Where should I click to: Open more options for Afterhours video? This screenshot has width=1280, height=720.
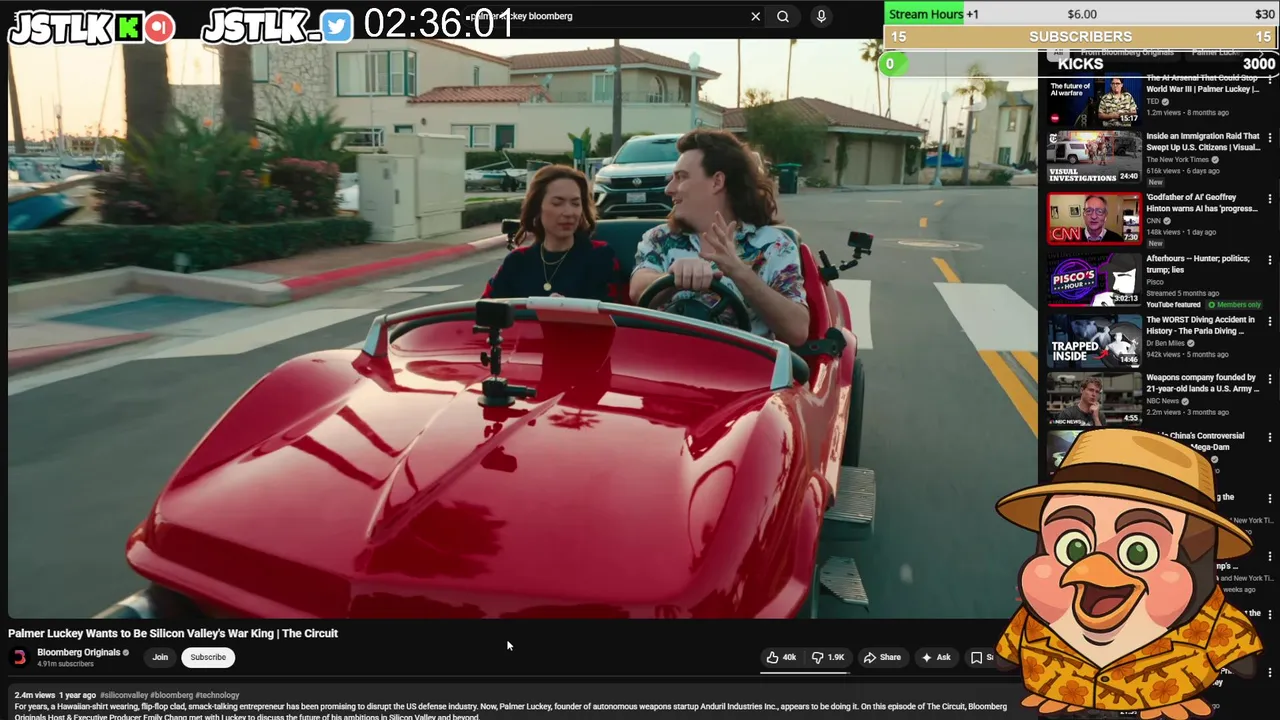1270,261
